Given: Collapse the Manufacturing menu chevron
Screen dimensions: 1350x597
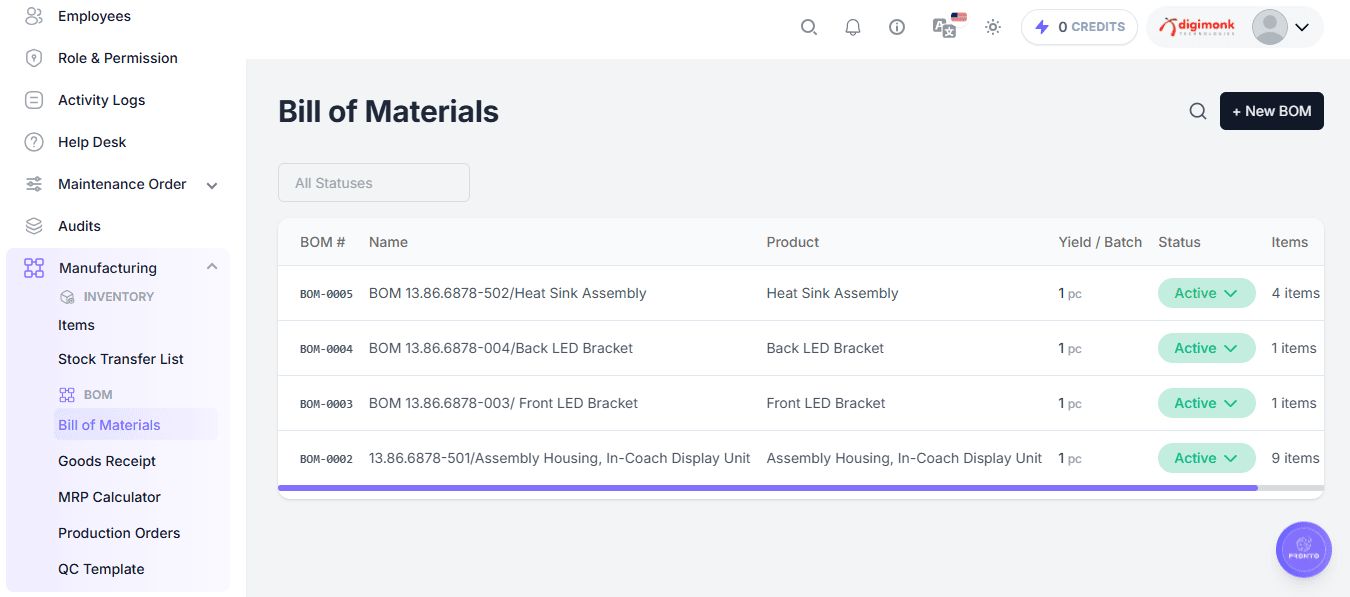Looking at the screenshot, I should tap(212, 266).
